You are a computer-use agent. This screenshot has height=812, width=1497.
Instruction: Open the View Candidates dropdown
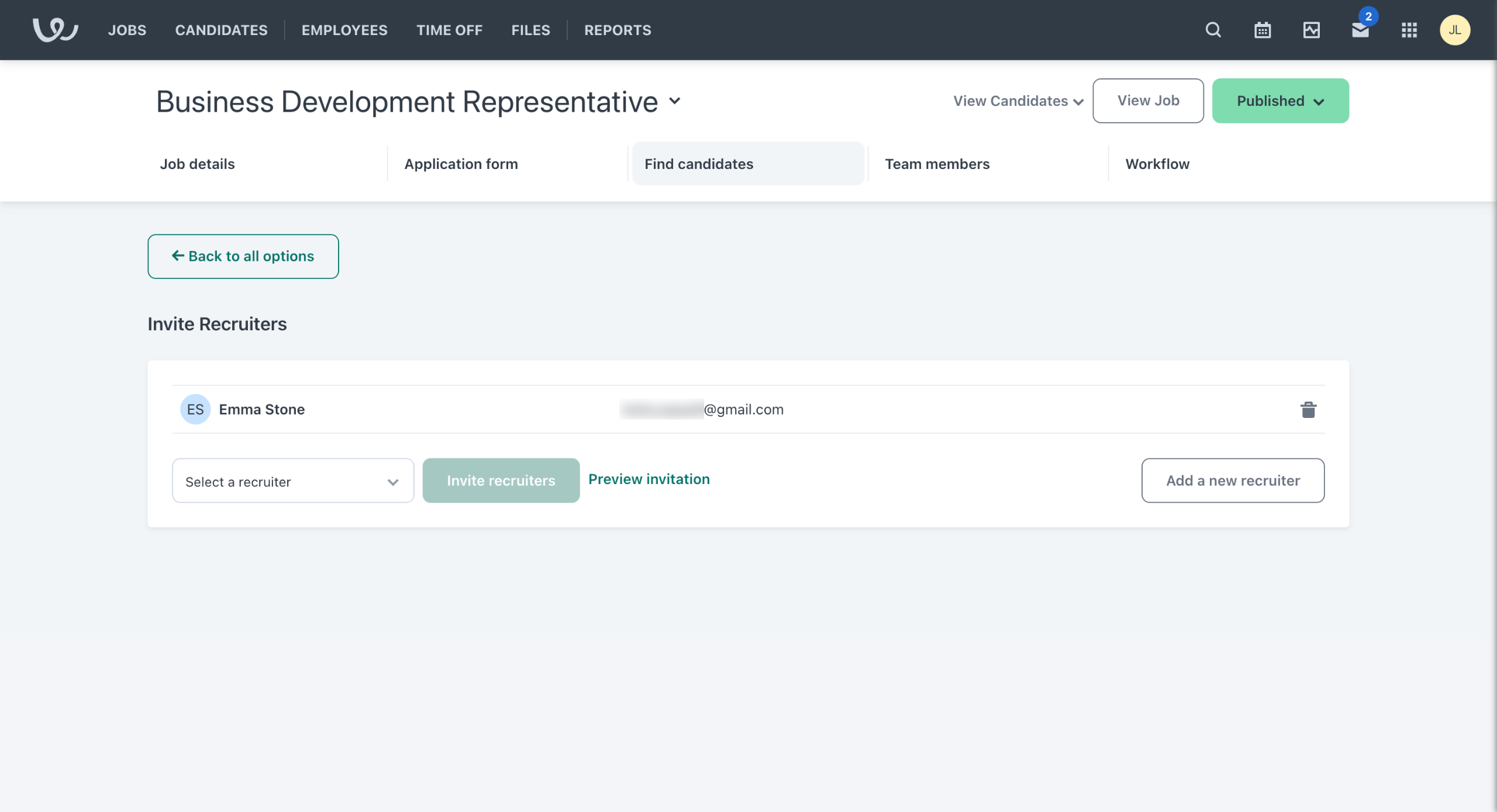(x=1018, y=101)
